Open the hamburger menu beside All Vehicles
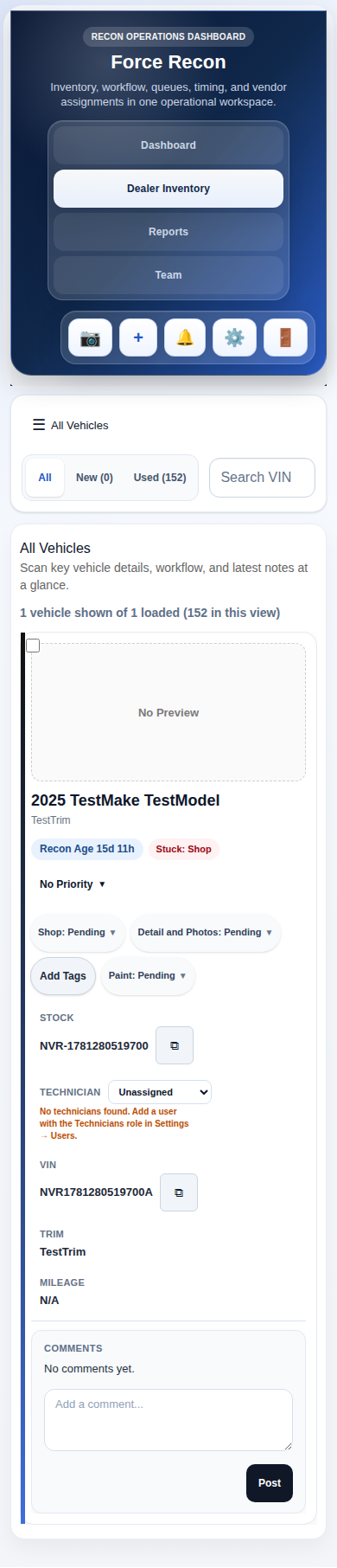 tap(39, 425)
